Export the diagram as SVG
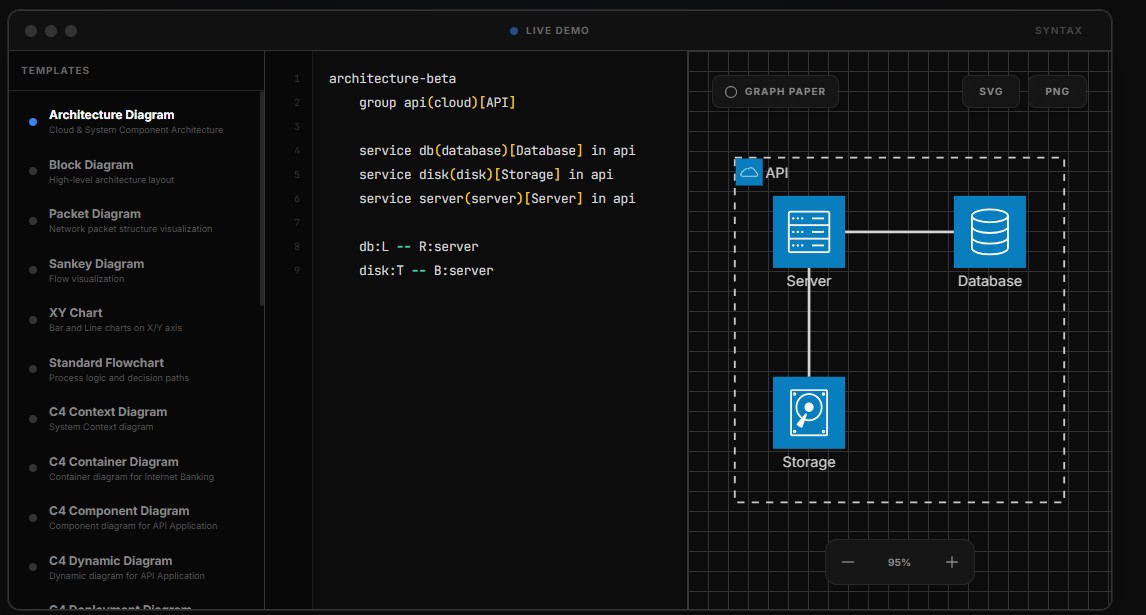 (x=989, y=91)
